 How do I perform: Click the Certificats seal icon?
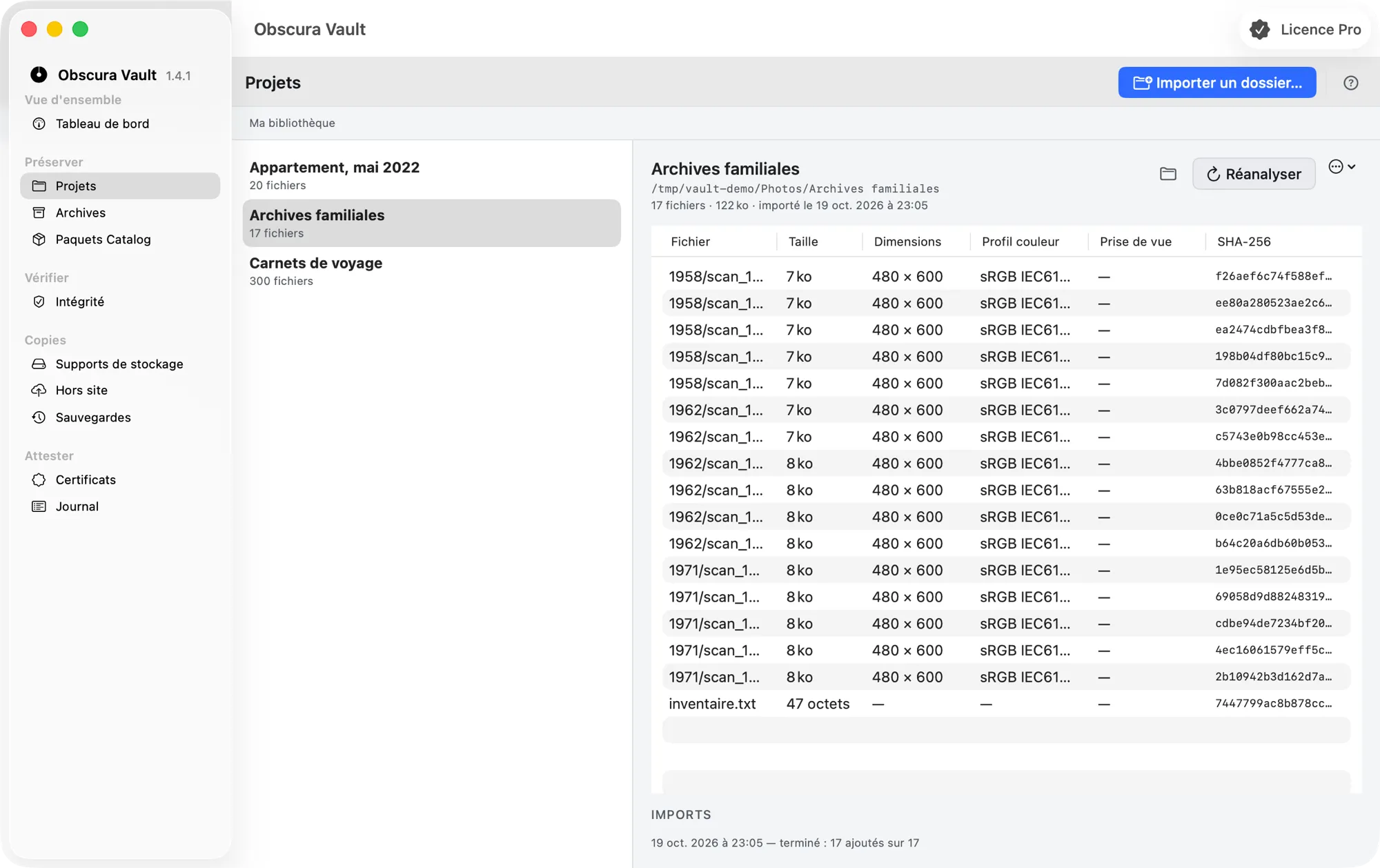point(39,480)
